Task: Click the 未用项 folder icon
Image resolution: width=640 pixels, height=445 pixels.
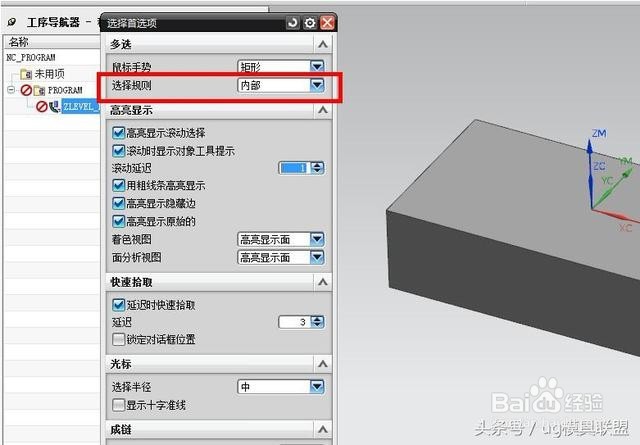Action: [26, 74]
